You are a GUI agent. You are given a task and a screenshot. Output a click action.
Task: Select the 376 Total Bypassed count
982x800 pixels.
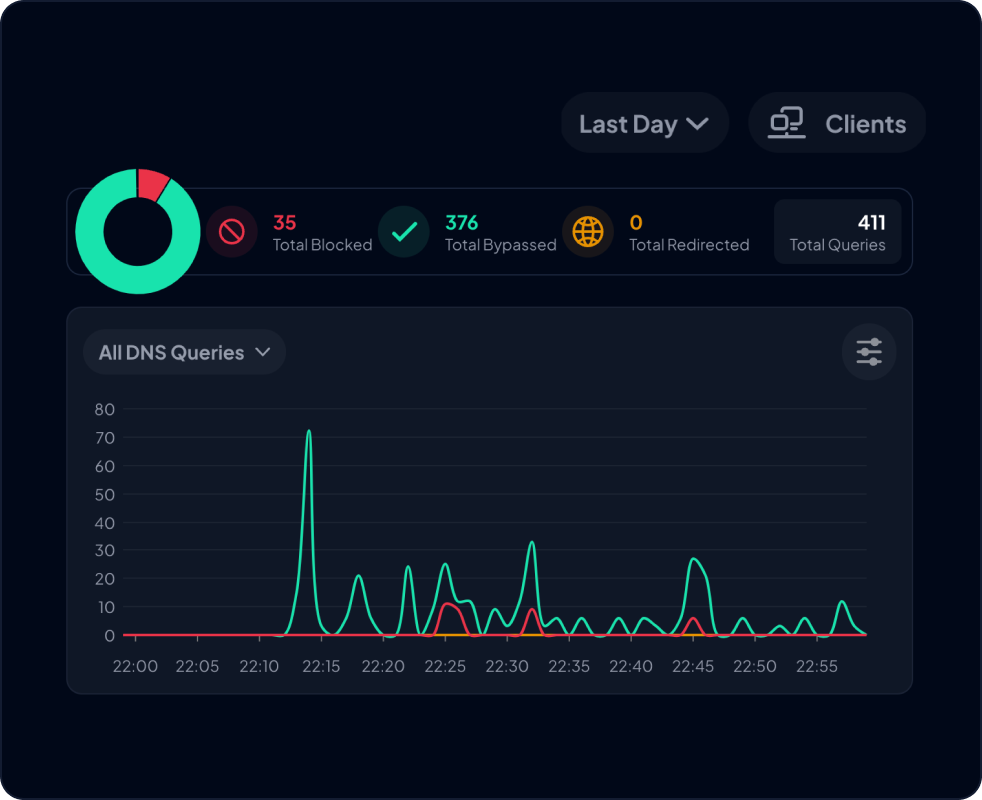pos(462,222)
